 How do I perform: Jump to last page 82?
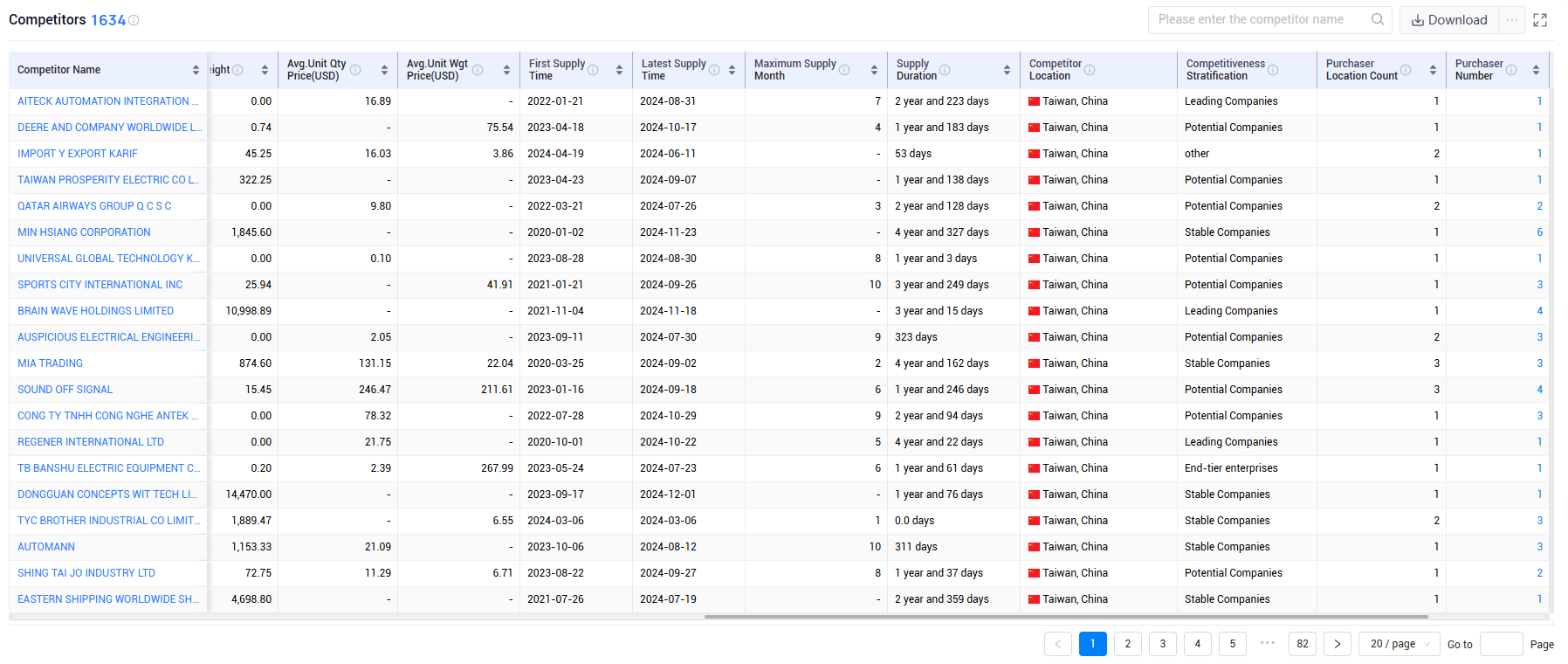pos(1303,644)
